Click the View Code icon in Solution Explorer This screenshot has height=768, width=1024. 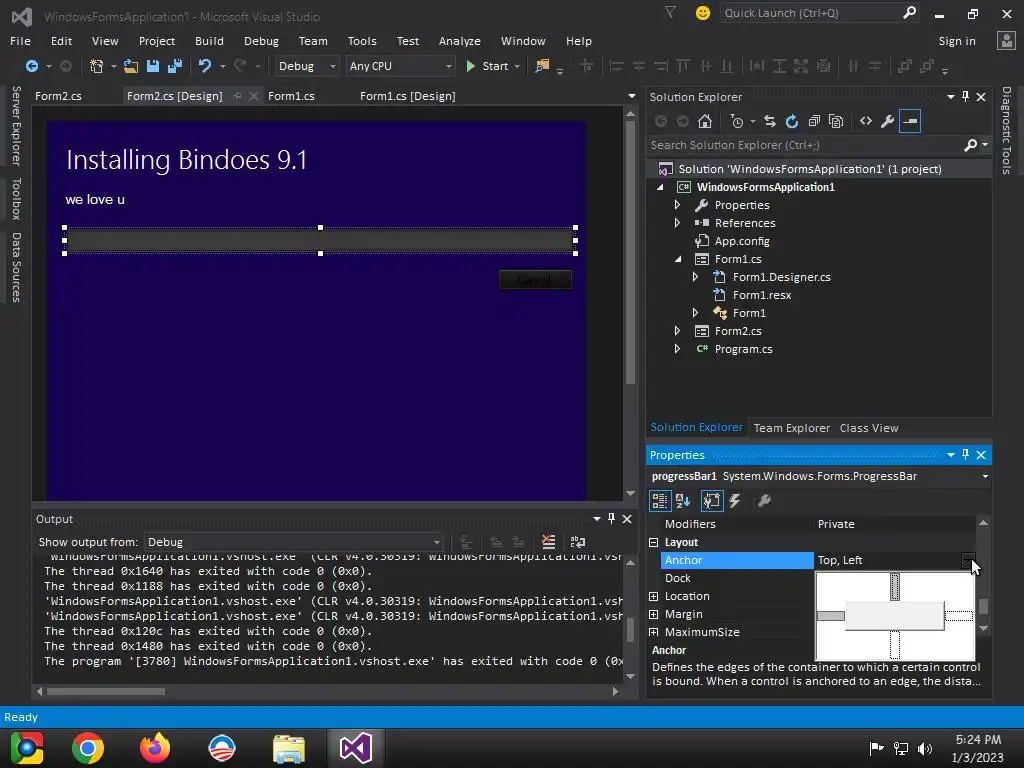(x=866, y=121)
